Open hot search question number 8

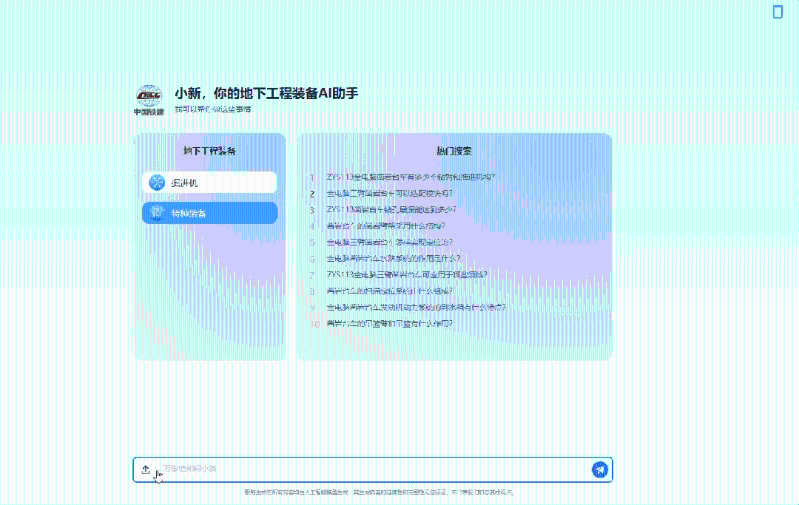pos(389,291)
